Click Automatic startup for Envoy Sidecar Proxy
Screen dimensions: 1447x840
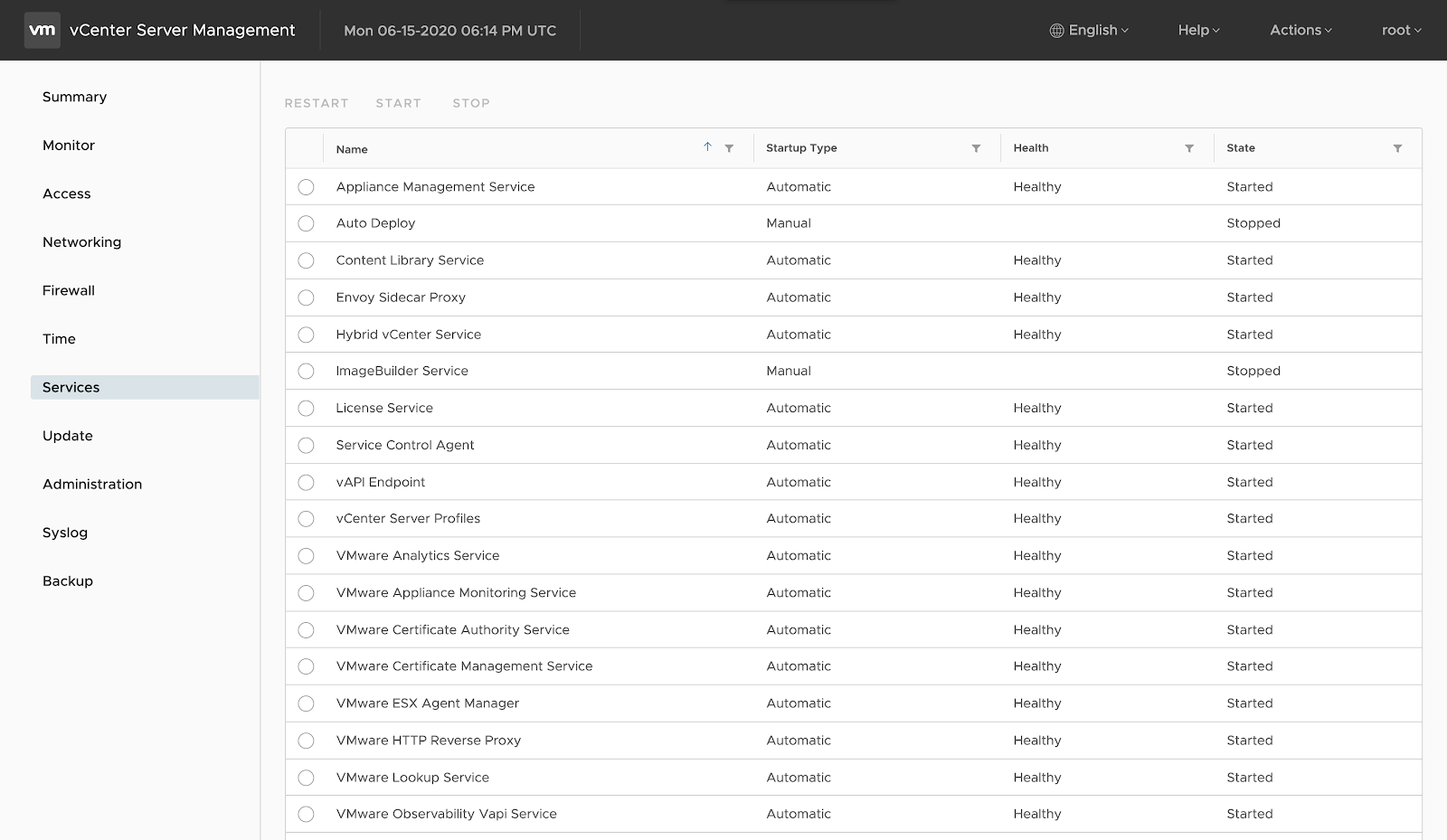pos(799,297)
